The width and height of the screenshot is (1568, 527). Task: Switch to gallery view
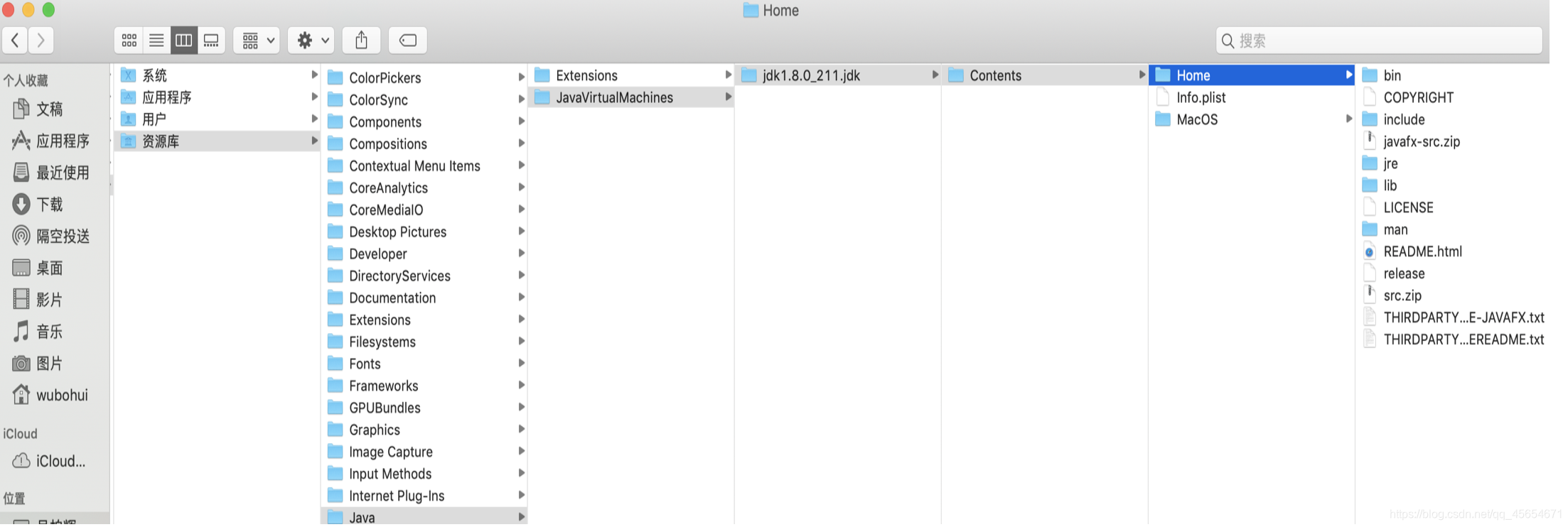(x=211, y=40)
